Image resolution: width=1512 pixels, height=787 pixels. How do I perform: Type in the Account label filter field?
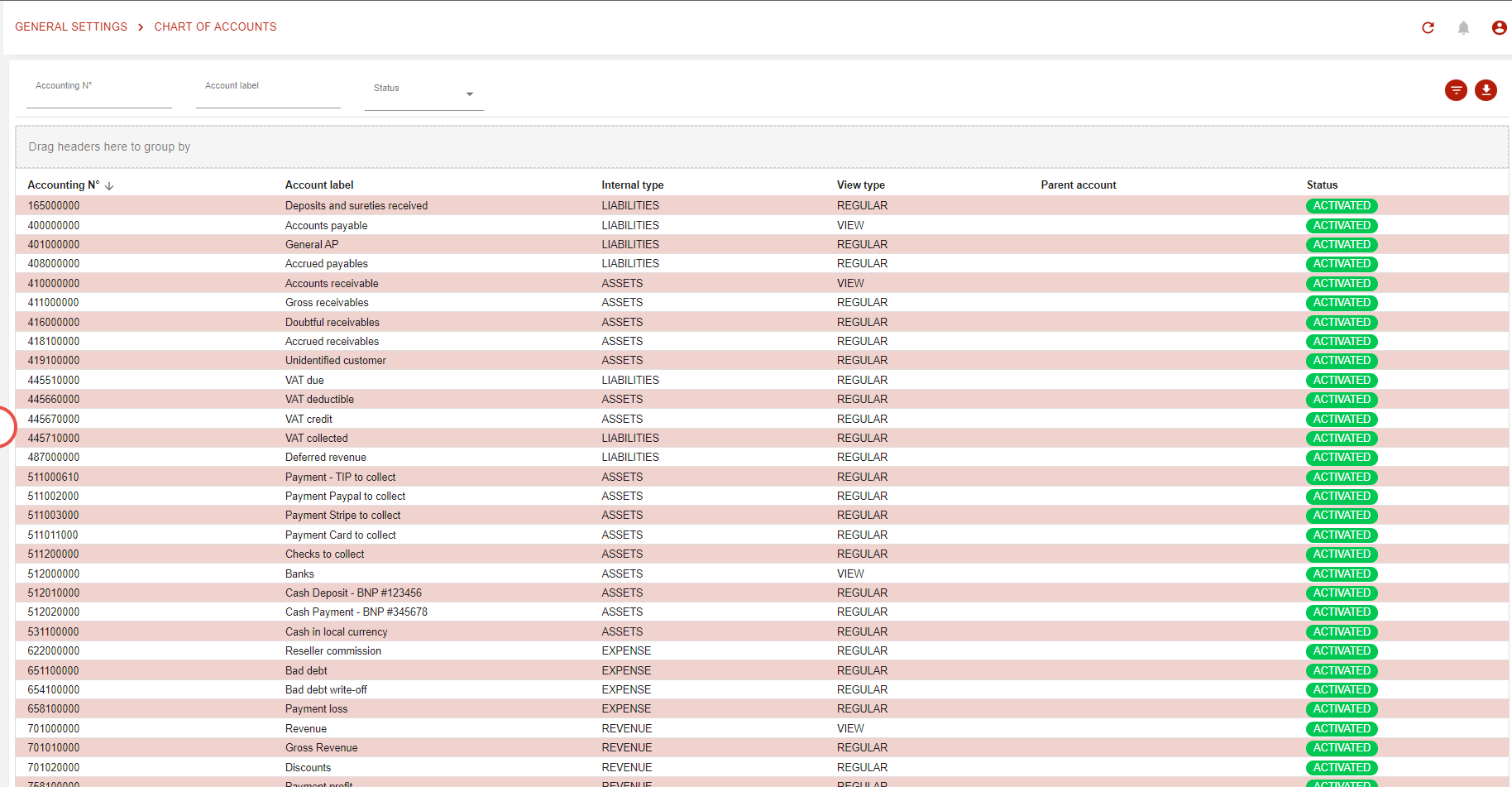point(268,96)
